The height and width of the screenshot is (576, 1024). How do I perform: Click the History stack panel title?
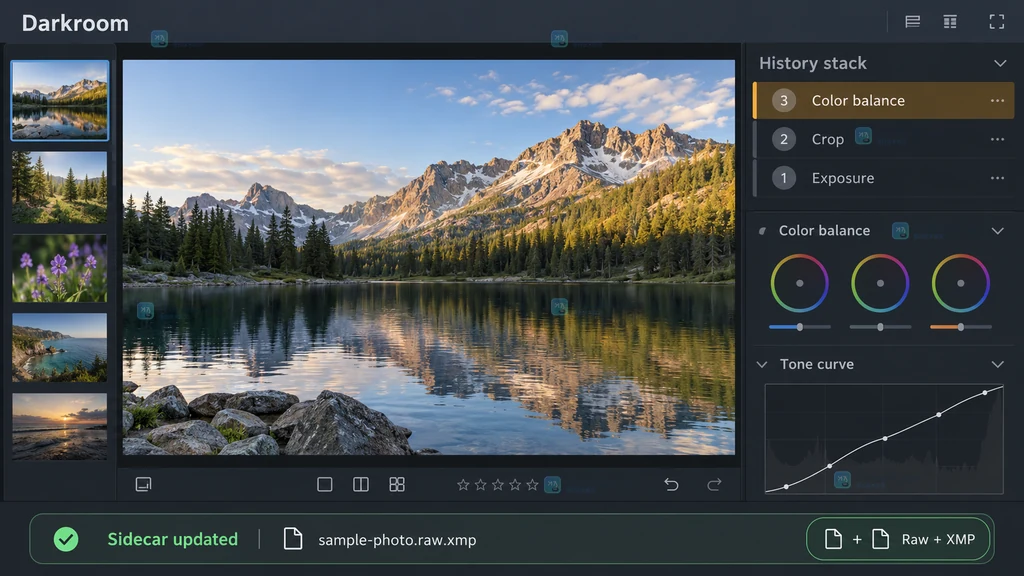pyautogui.click(x=812, y=63)
